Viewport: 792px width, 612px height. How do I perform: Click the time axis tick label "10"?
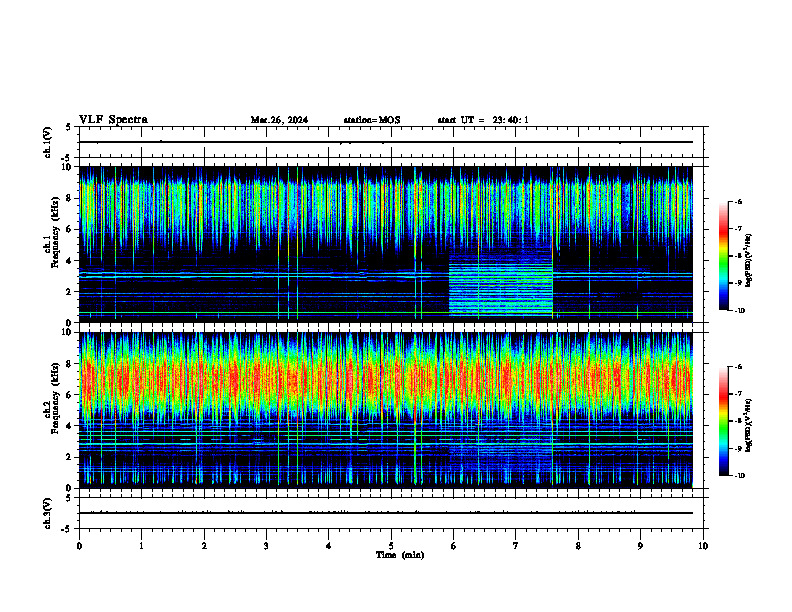click(703, 546)
